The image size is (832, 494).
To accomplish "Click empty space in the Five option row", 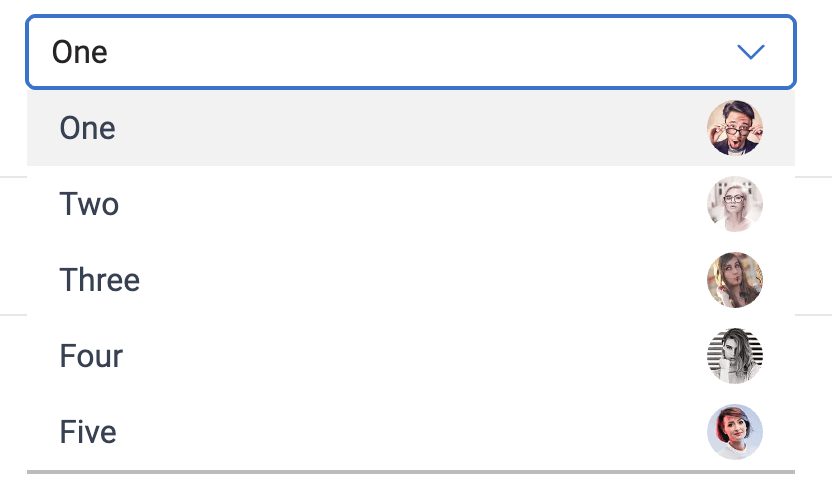I will pos(400,432).
